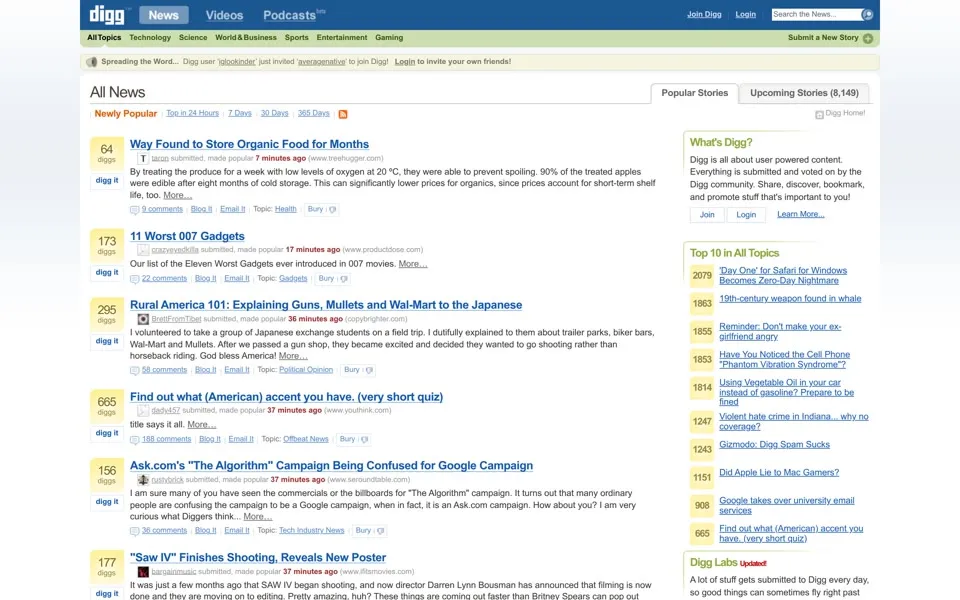
Task: Click thumbs-down bury icon for Organic Food story
Action: (332, 209)
